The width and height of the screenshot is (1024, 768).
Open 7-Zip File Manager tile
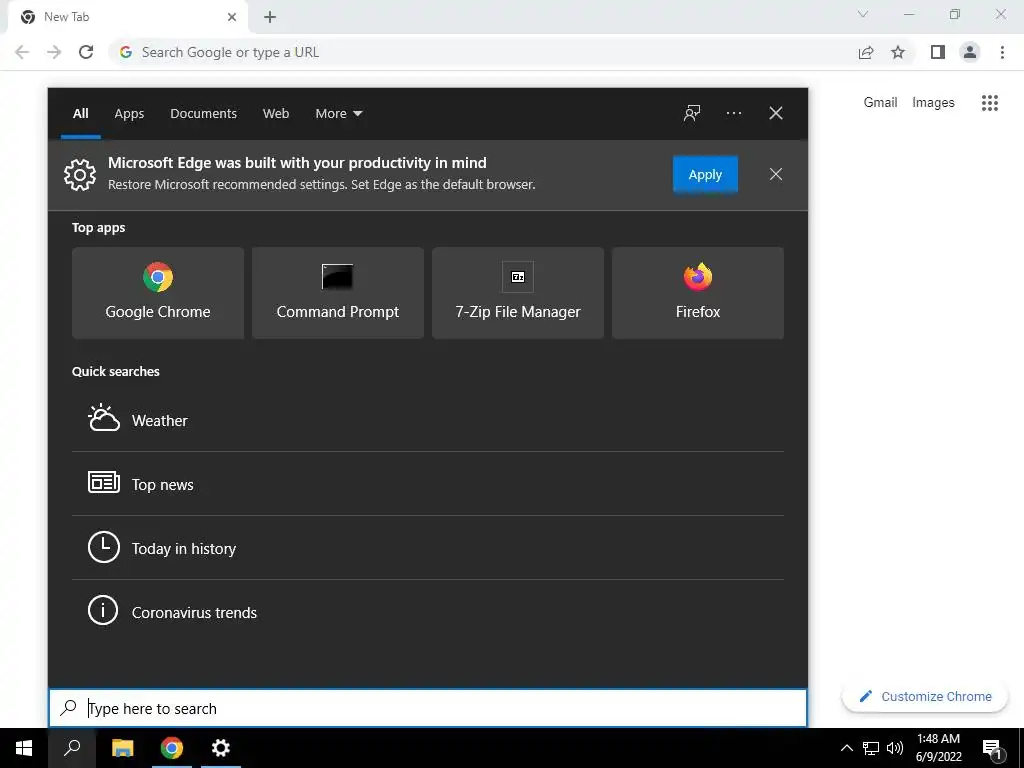click(x=518, y=293)
